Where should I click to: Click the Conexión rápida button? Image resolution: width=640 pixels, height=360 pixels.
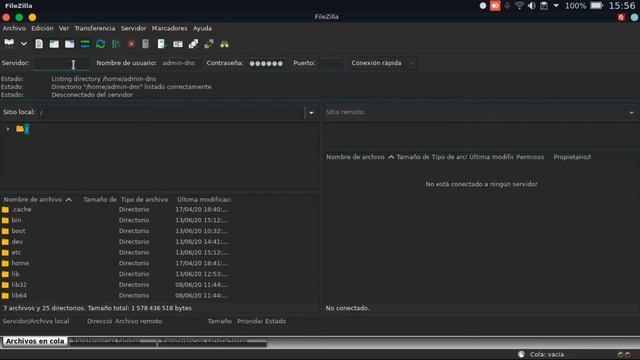(x=376, y=63)
